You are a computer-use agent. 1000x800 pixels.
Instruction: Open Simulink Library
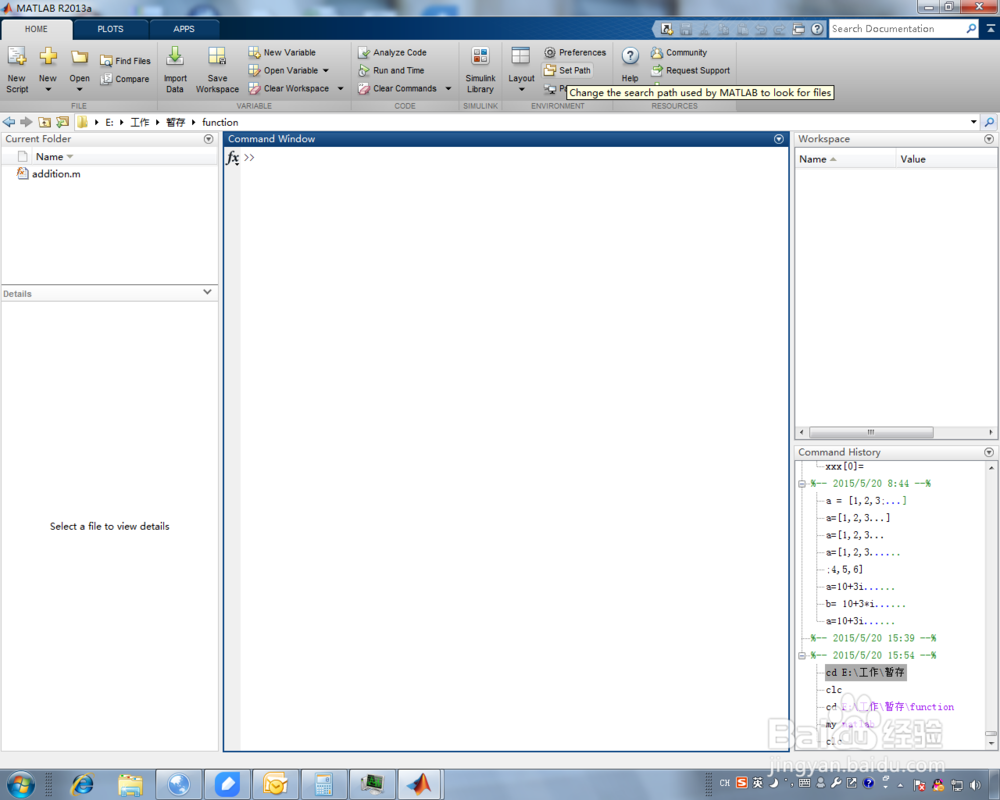click(480, 70)
